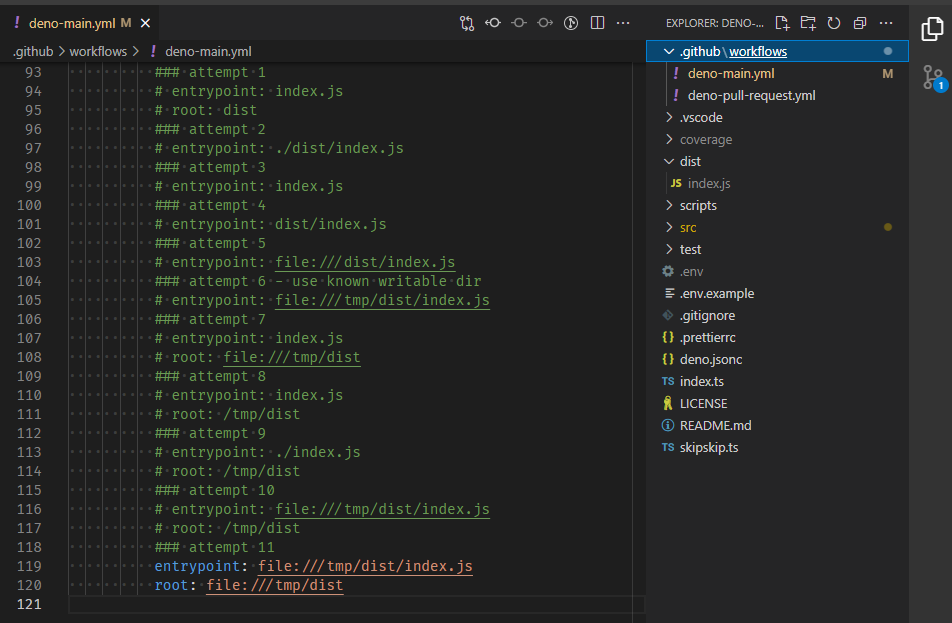Click file:///tmp/dist link on line 120
Screen dimensions: 952x623
(x=274, y=585)
